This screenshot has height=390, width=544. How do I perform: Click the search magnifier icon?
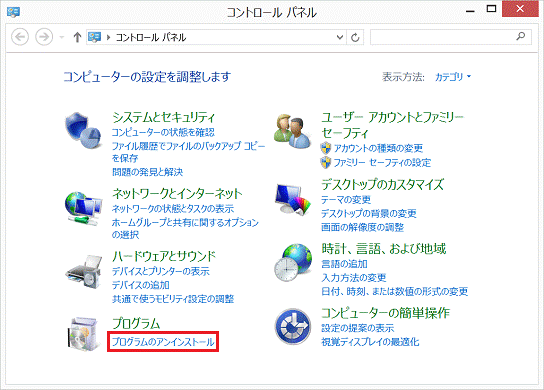pyautogui.click(x=520, y=36)
